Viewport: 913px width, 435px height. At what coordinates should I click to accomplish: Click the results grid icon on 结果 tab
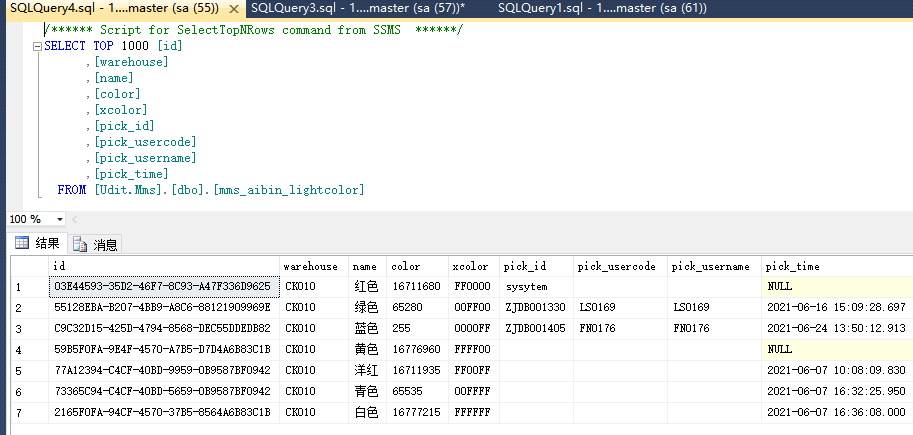click(21, 243)
